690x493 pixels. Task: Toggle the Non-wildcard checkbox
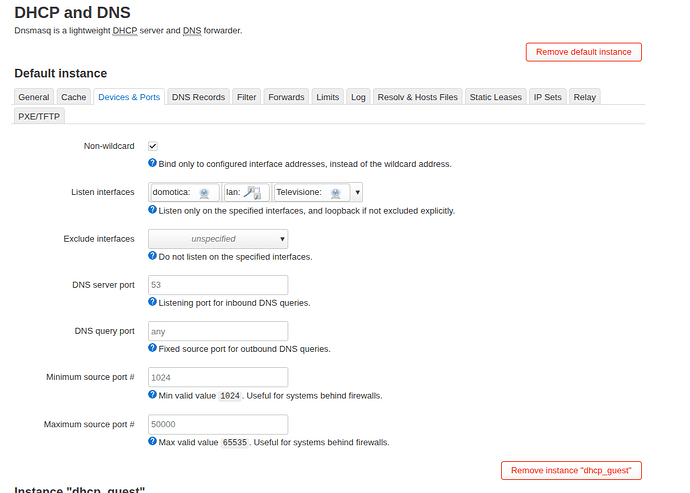point(153,146)
